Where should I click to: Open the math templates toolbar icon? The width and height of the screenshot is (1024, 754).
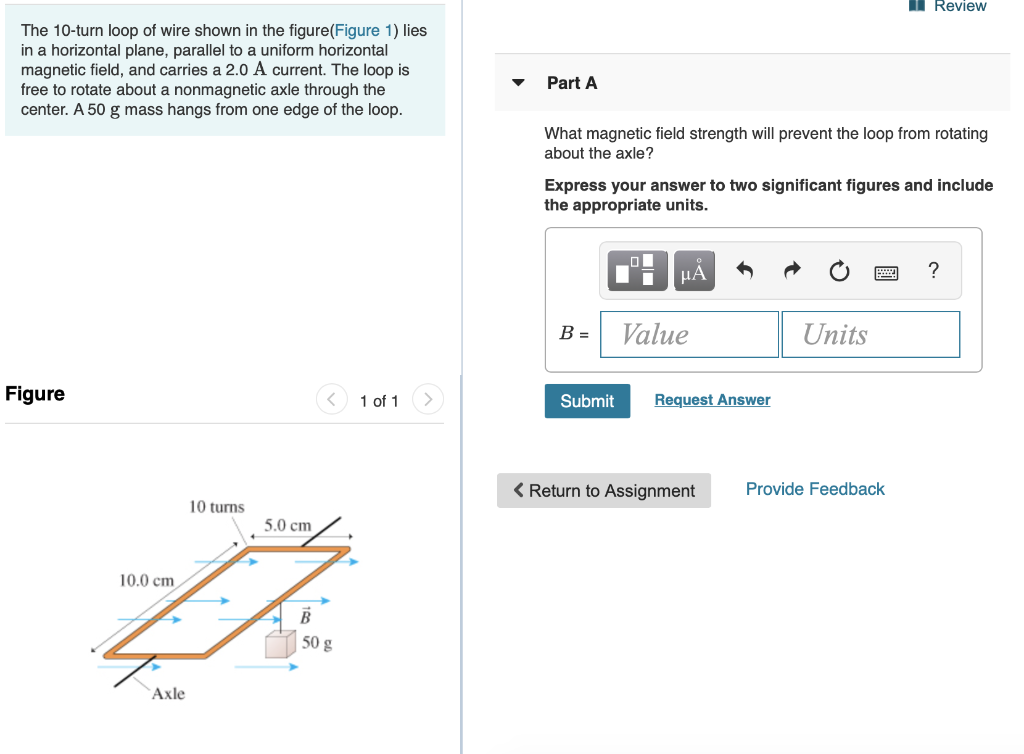637,270
